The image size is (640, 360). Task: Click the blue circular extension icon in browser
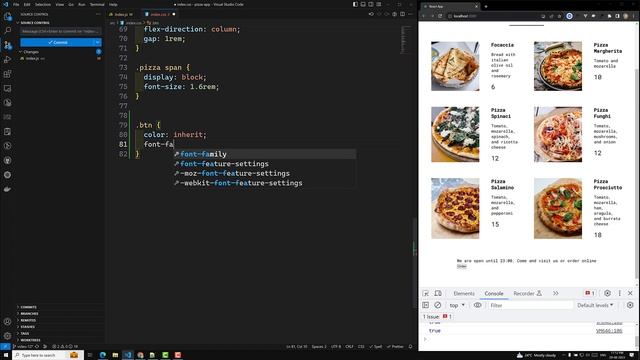click(x=569, y=16)
